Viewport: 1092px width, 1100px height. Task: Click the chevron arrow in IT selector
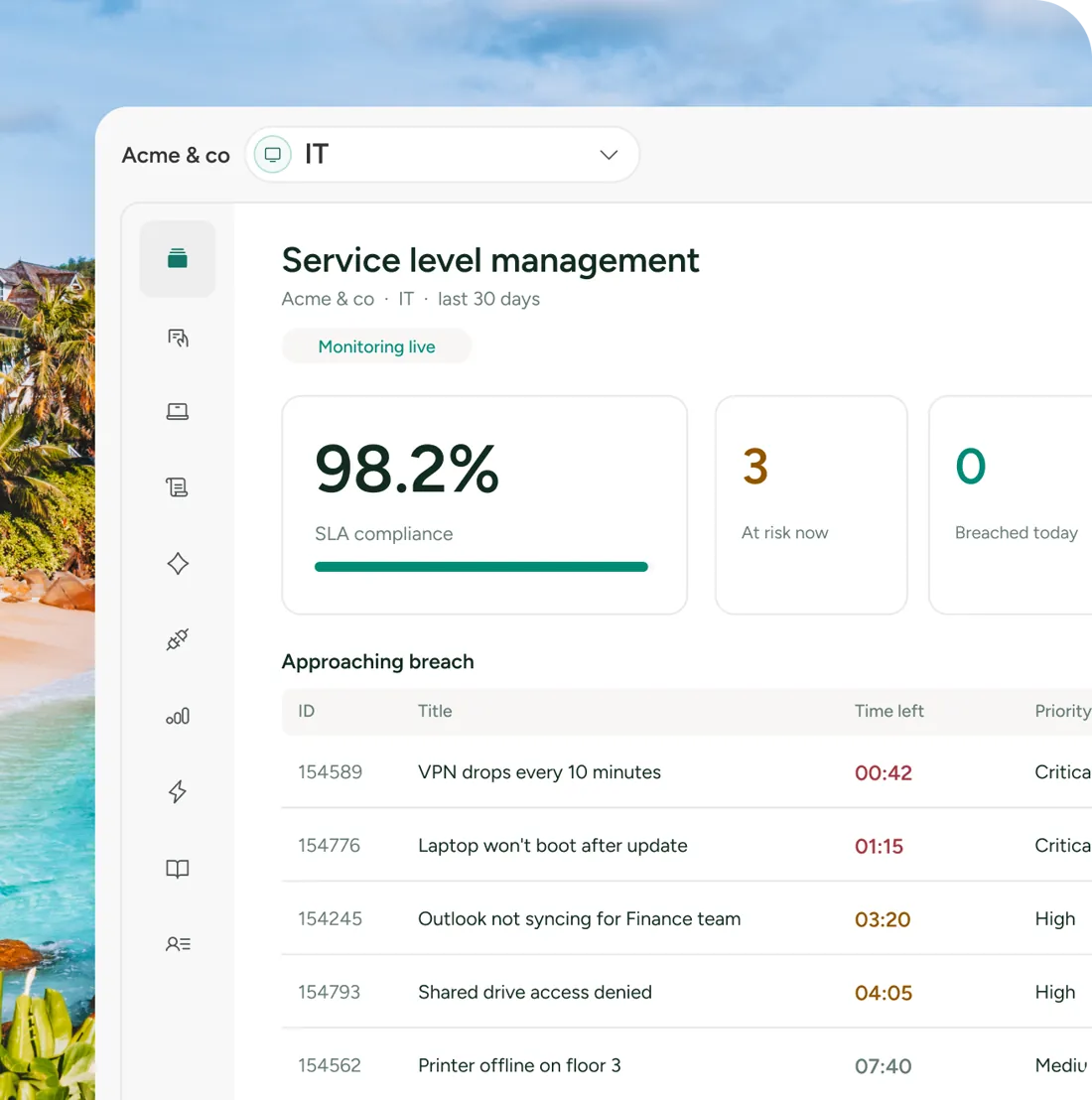click(609, 154)
